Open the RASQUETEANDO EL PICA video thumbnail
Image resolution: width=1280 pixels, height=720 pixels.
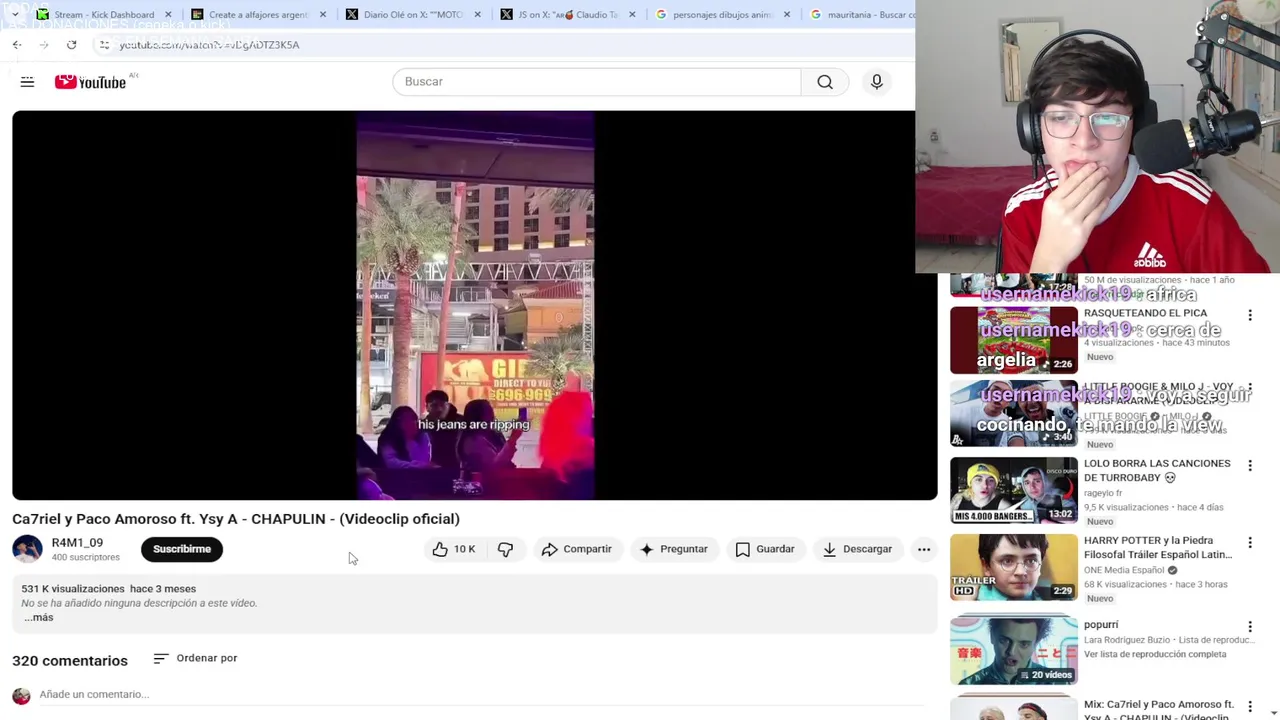[1014, 340]
